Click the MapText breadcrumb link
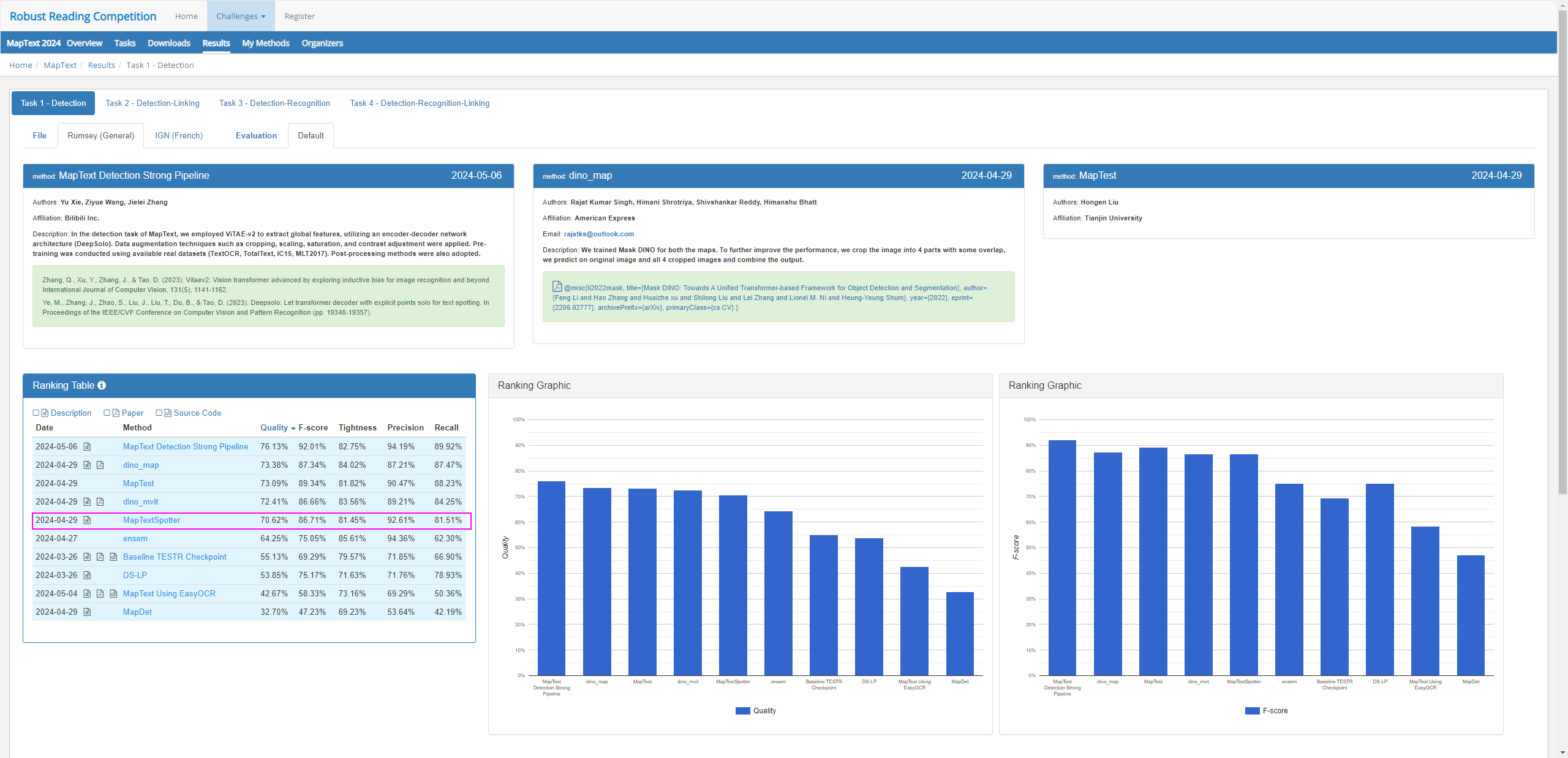Viewport: 1568px width, 758px height. tap(60, 65)
